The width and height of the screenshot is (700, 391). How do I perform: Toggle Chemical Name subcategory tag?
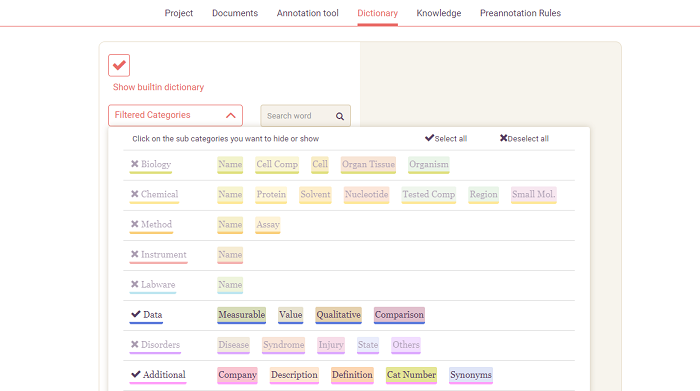click(x=230, y=195)
